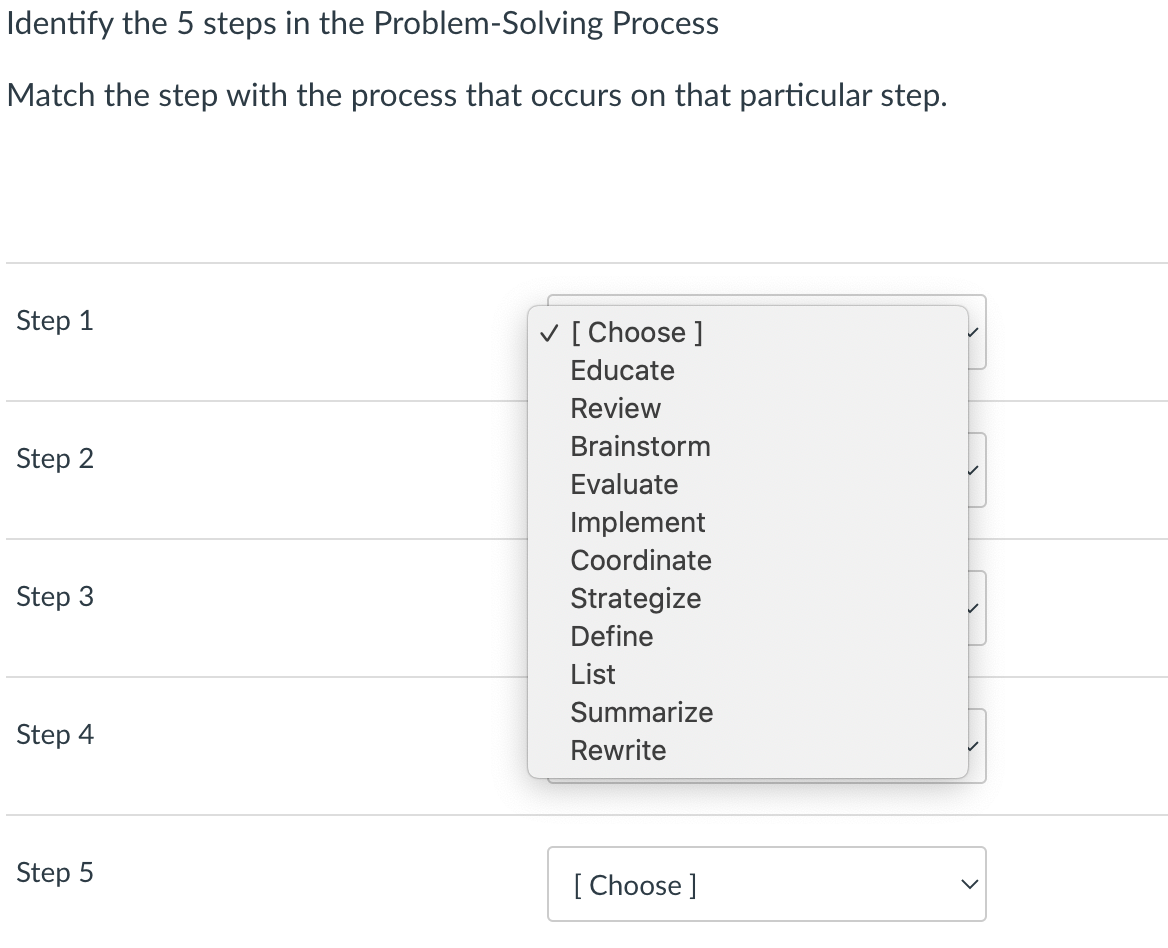The height and width of the screenshot is (948, 1168).
Task: Select the Educate option
Action: [x=622, y=370]
